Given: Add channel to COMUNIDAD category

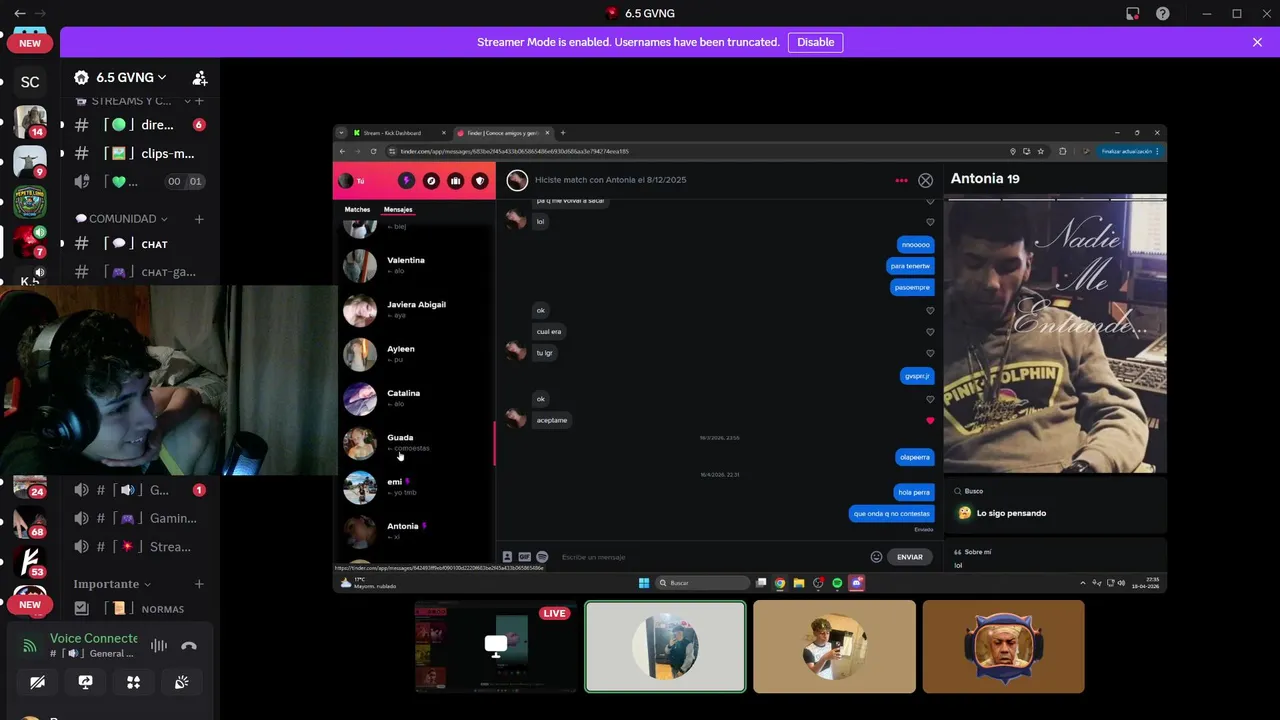Looking at the screenshot, I should point(199,219).
